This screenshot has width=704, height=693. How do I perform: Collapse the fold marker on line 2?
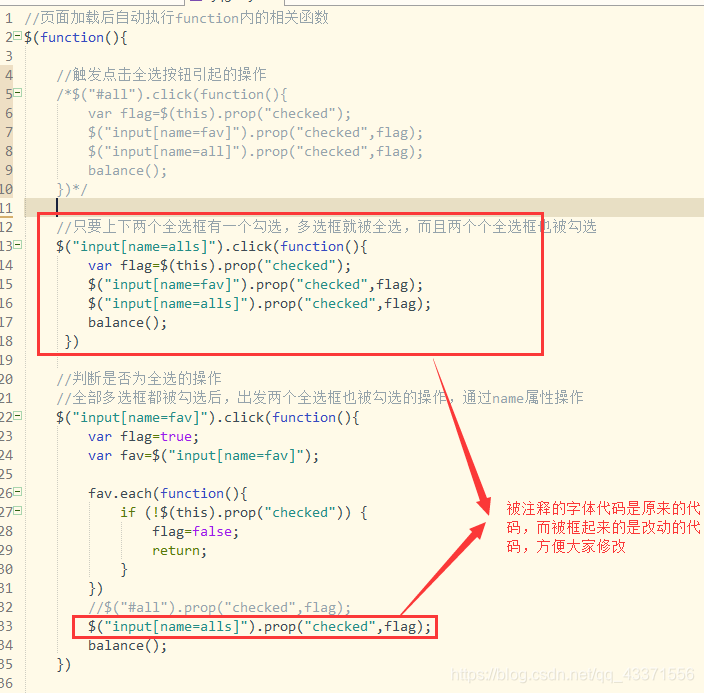(18, 35)
